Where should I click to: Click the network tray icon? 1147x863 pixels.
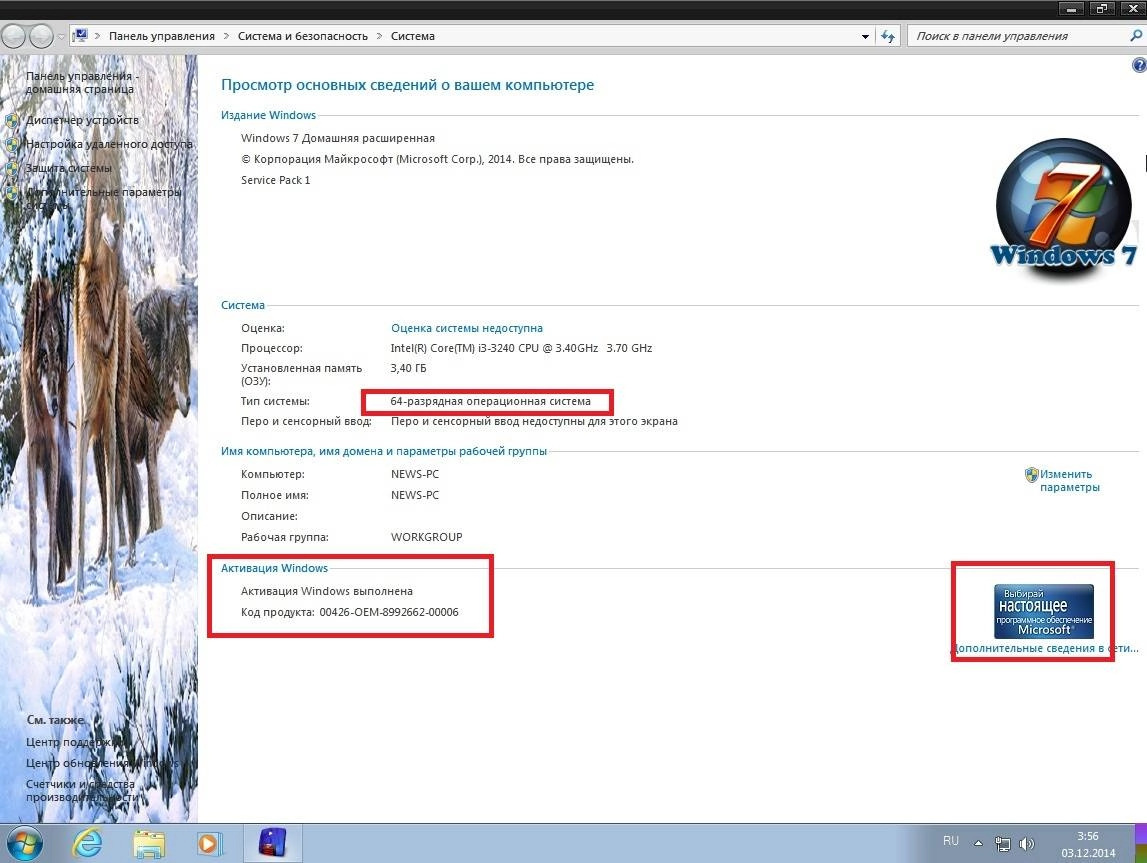click(1002, 844)
